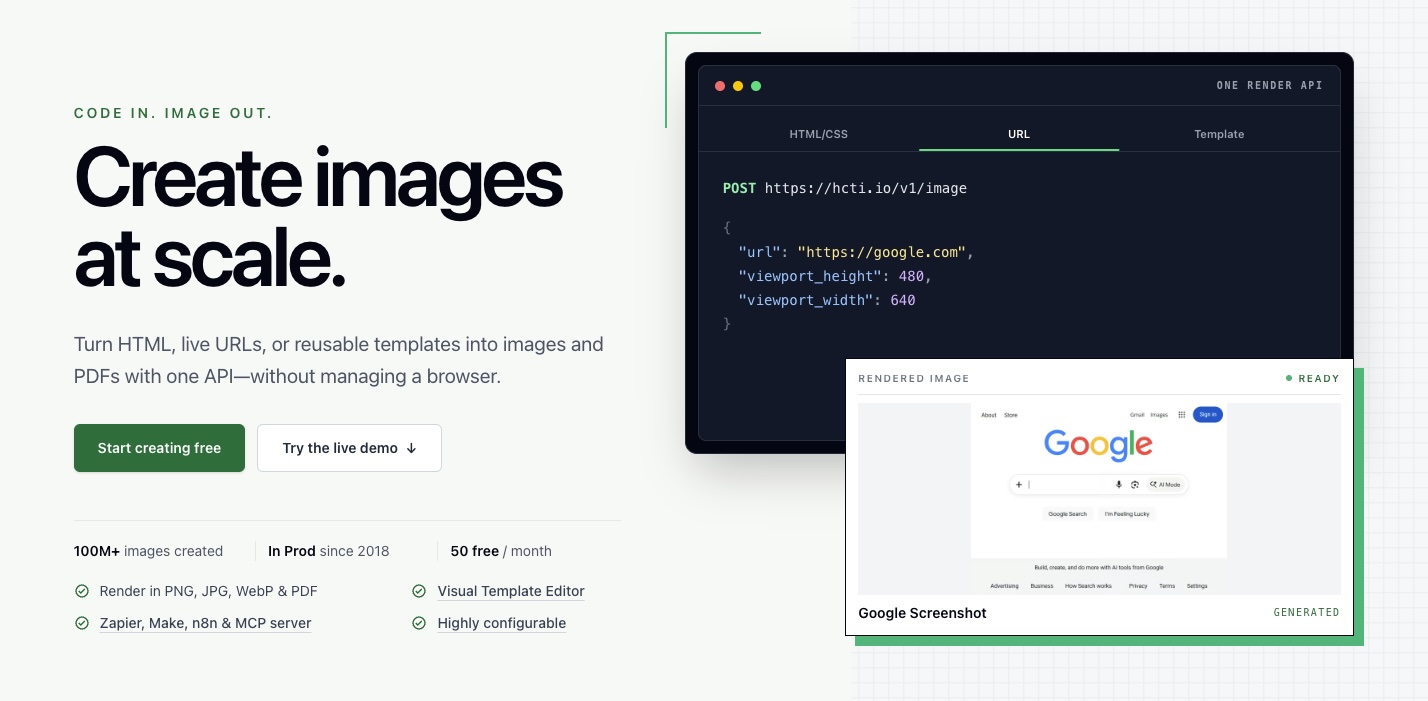Viewport: 1428px width, 701px height.
Task: Click check icon beside Visual Template Editor
Action: (x=419, y=591)
